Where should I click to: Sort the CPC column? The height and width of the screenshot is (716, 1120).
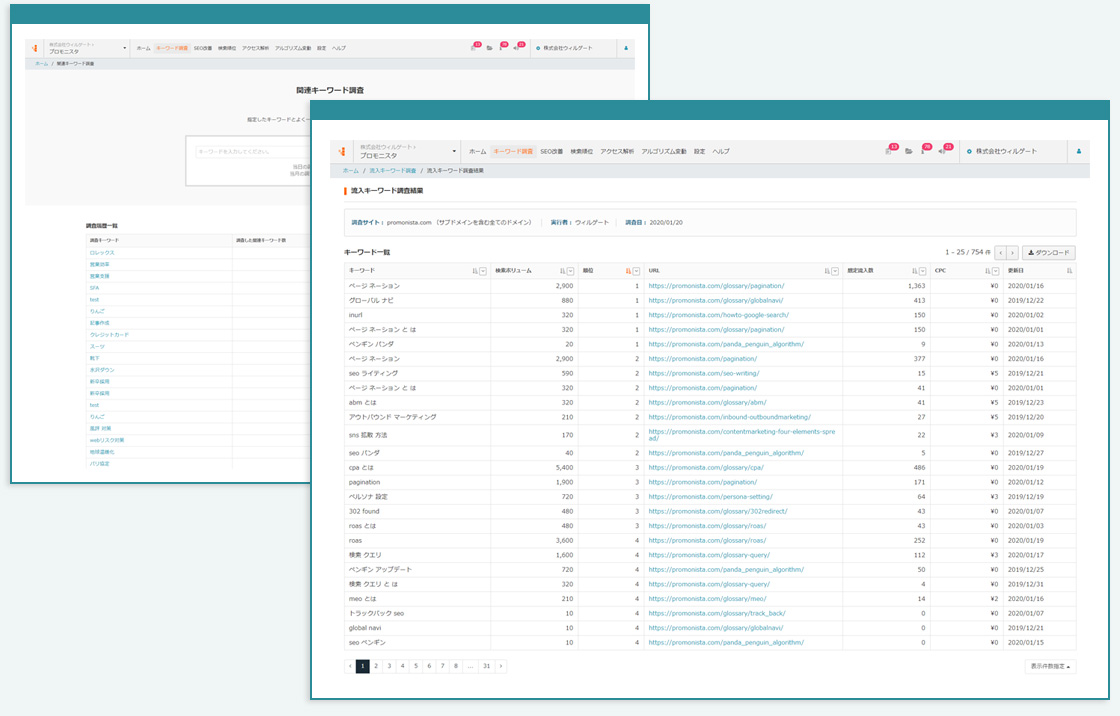pos(987,272)
